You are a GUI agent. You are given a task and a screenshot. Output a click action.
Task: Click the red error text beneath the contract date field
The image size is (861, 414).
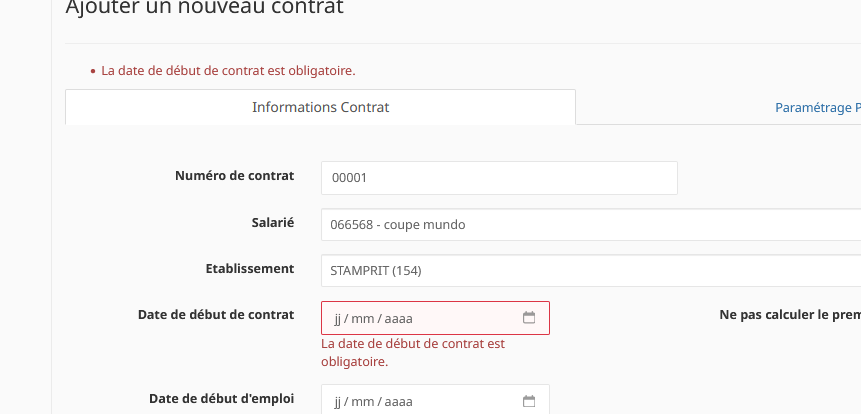pyautogui.click(x=413, y=353)
